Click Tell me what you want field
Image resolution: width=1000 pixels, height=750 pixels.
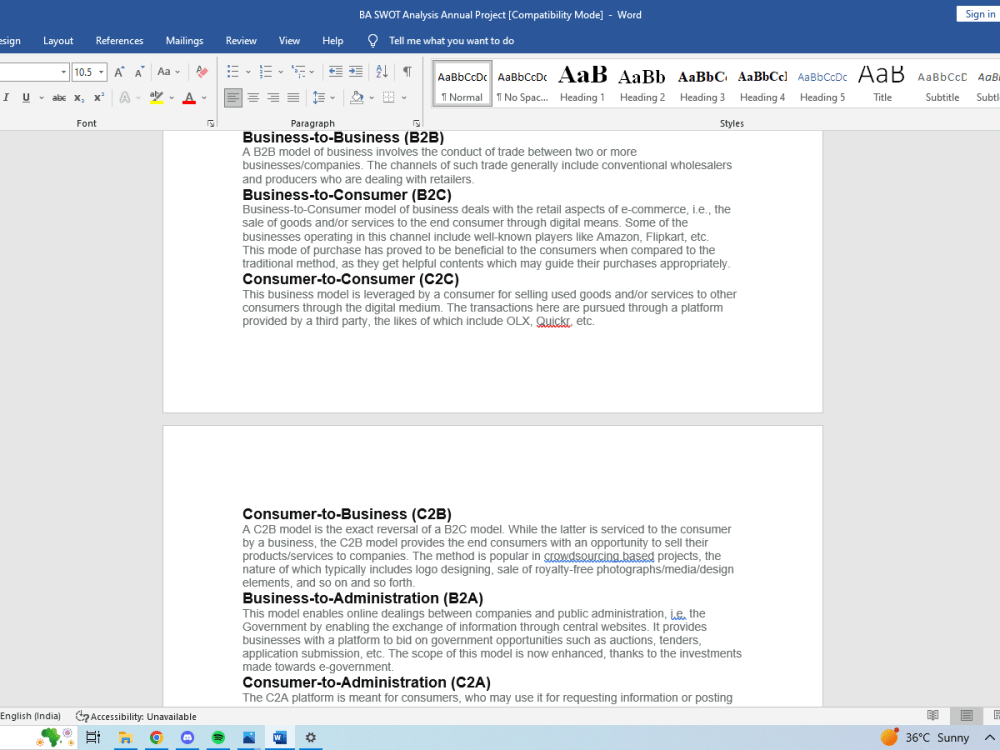point(451,41)
